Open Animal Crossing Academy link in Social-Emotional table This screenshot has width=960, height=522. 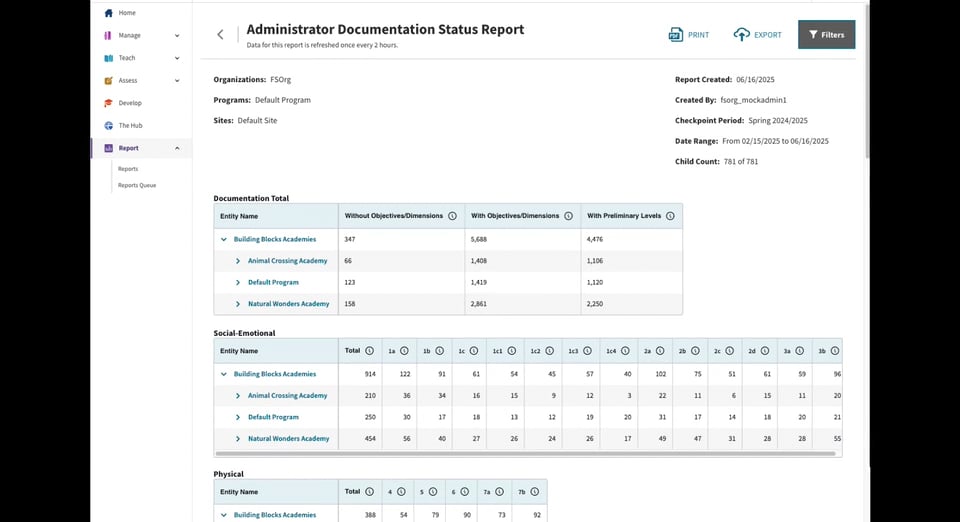(x=287, y=396)
